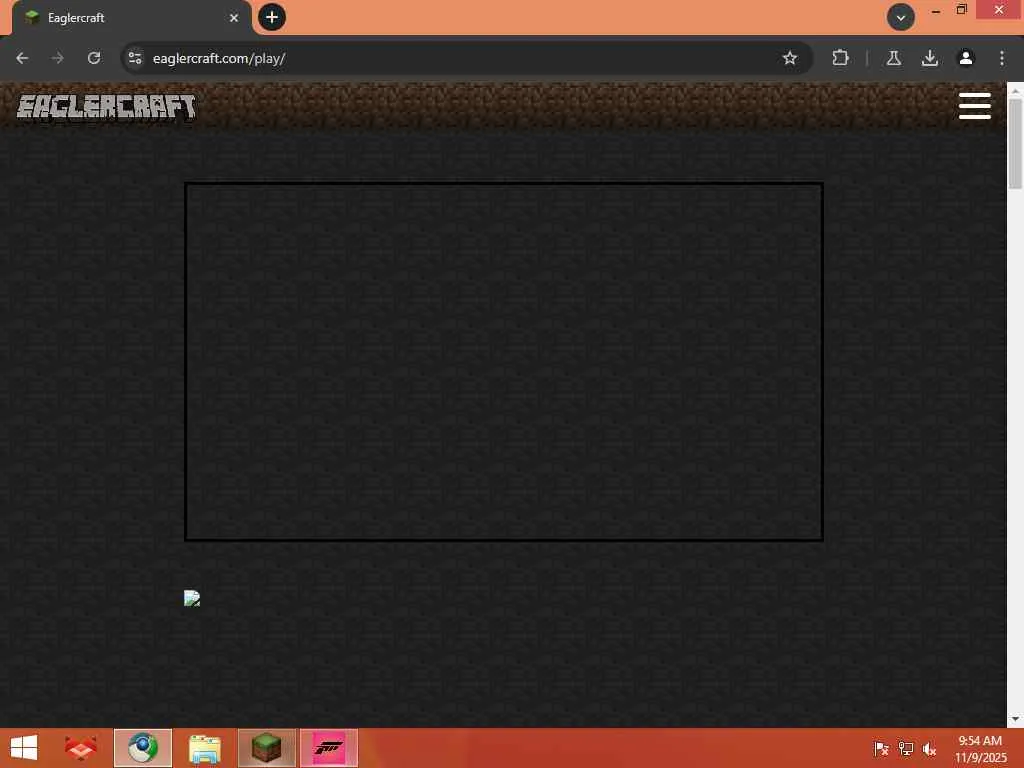Open the clock showing 9:54 AM
1024x768 pixels.
(x=980, y=748)
